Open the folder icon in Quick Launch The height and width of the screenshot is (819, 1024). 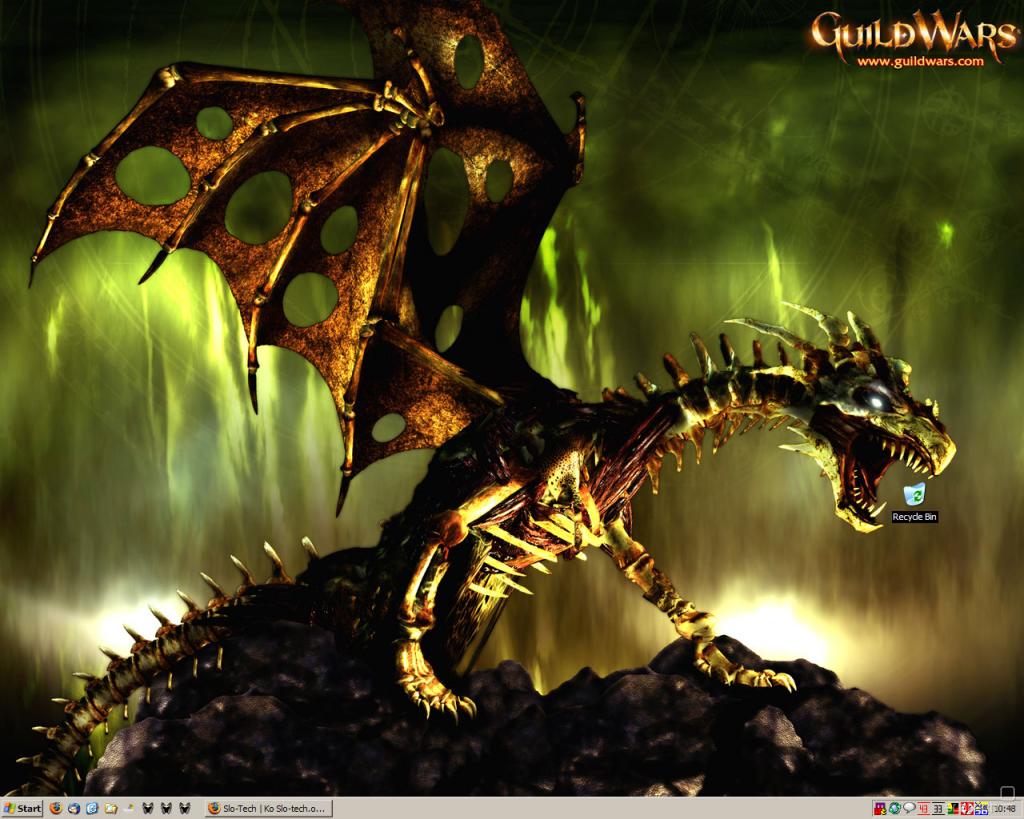tap(111, 808)
